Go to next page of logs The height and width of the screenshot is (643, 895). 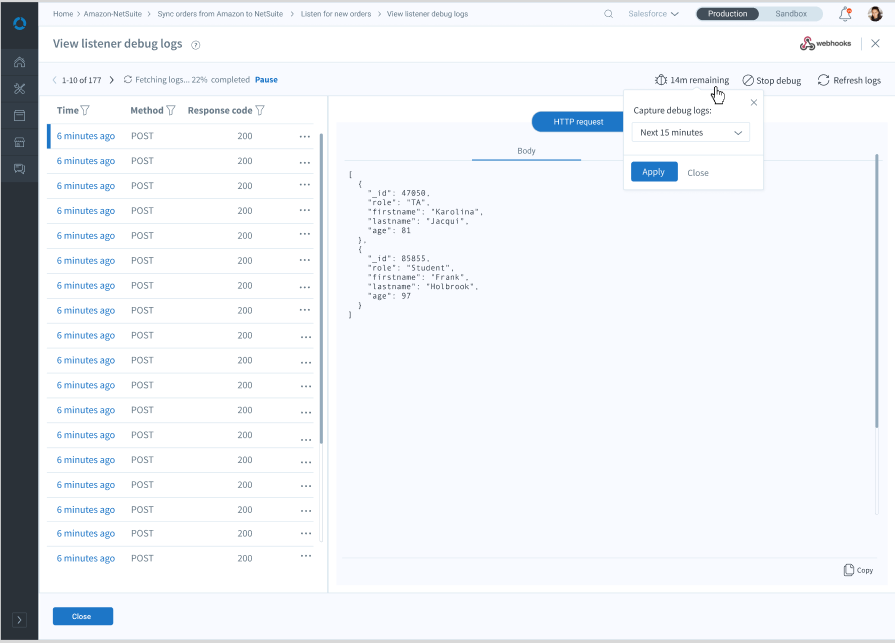tap(111, 80)
